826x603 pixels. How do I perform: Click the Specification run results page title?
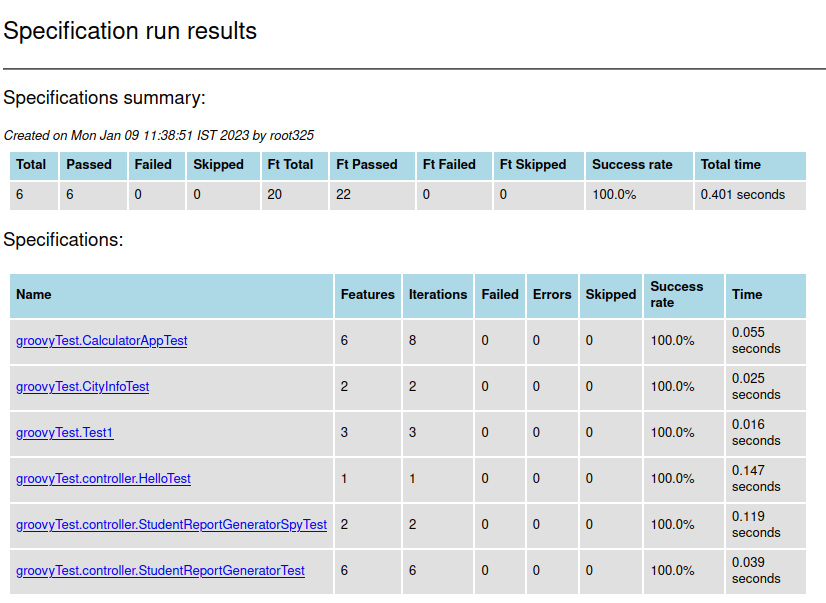130,31
